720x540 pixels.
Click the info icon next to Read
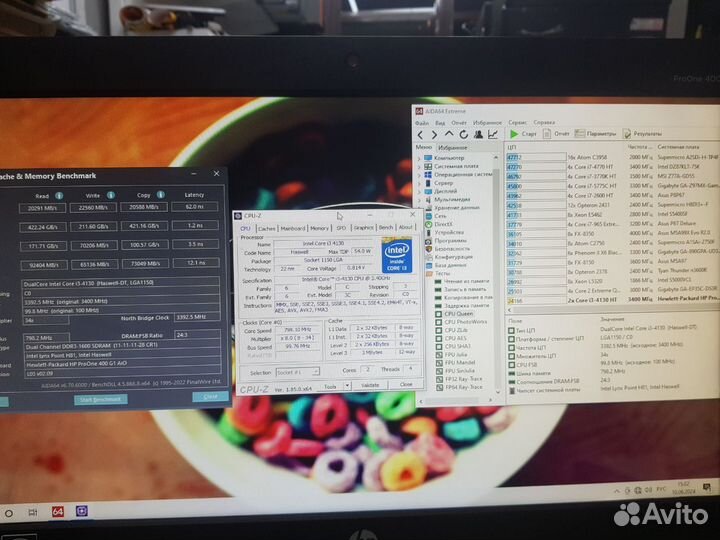(x=59, y=196)
